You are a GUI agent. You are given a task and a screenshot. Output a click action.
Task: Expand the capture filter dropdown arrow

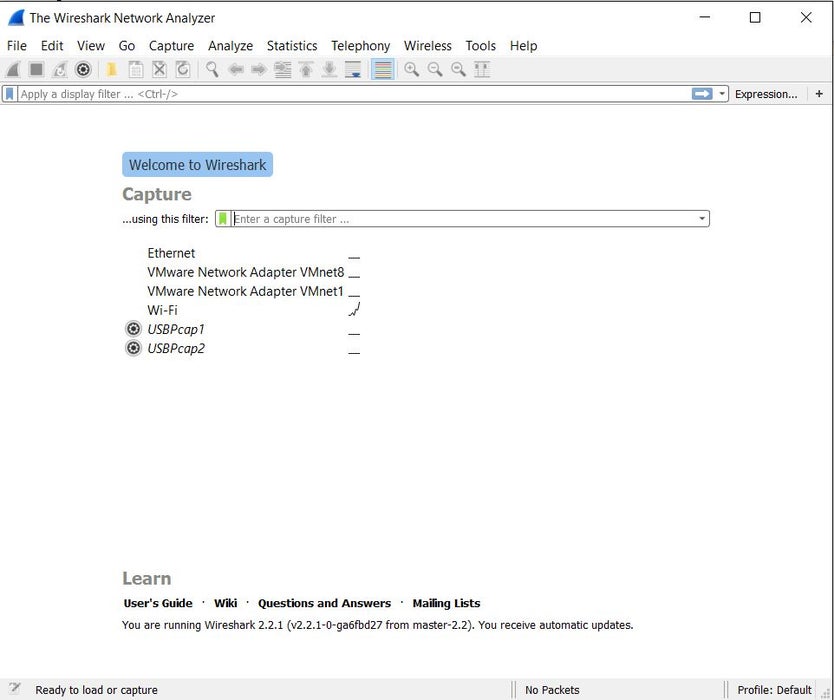702,219
